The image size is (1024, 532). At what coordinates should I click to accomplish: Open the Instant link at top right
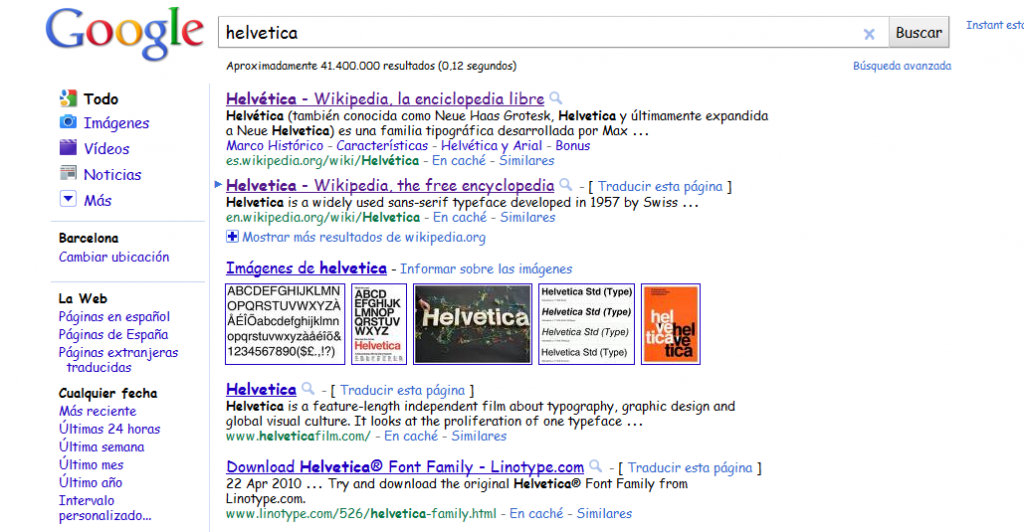pyautogui.click(x=995, y=25)
